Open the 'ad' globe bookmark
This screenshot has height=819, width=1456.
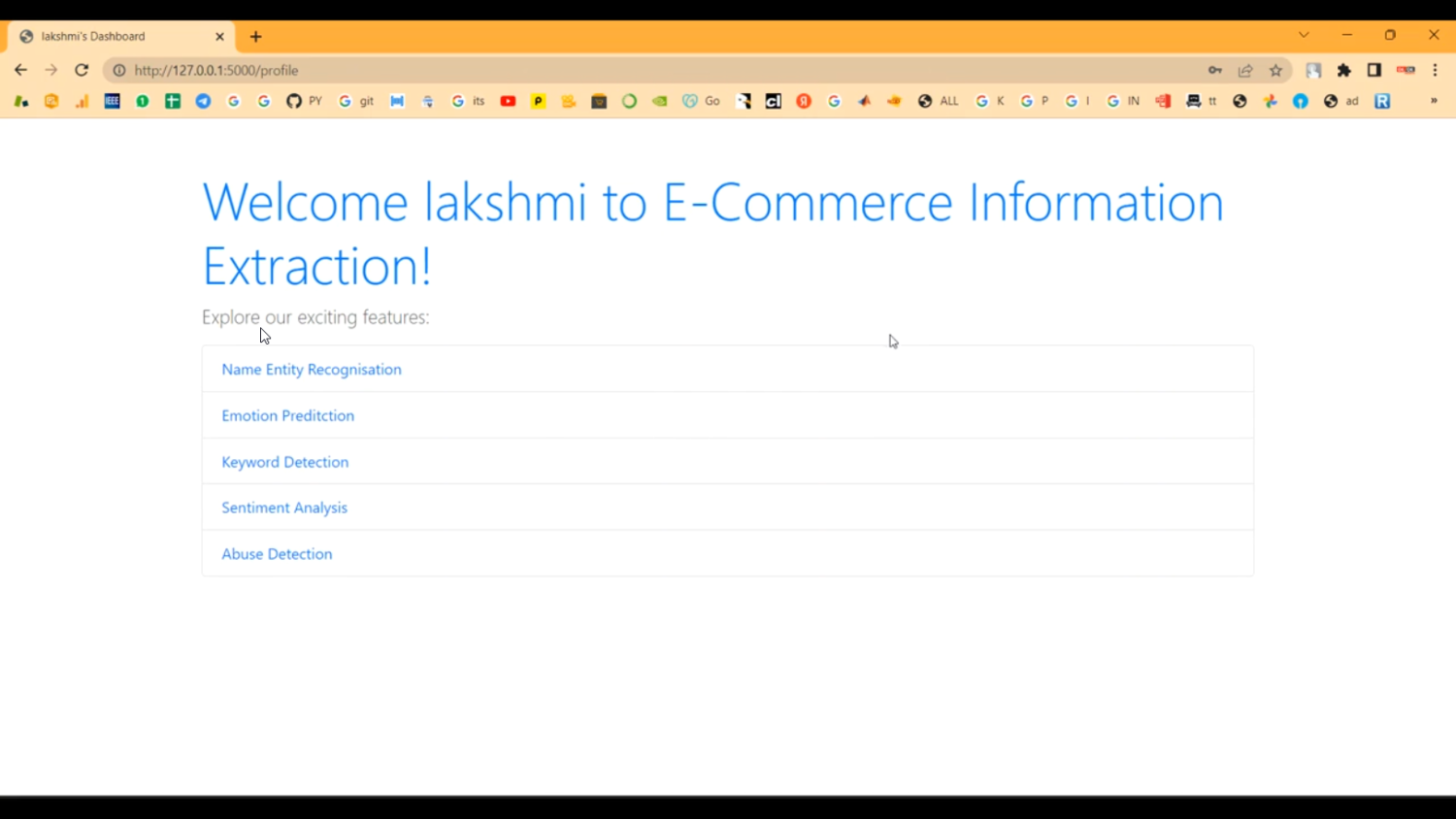(x=1341, y=101)
